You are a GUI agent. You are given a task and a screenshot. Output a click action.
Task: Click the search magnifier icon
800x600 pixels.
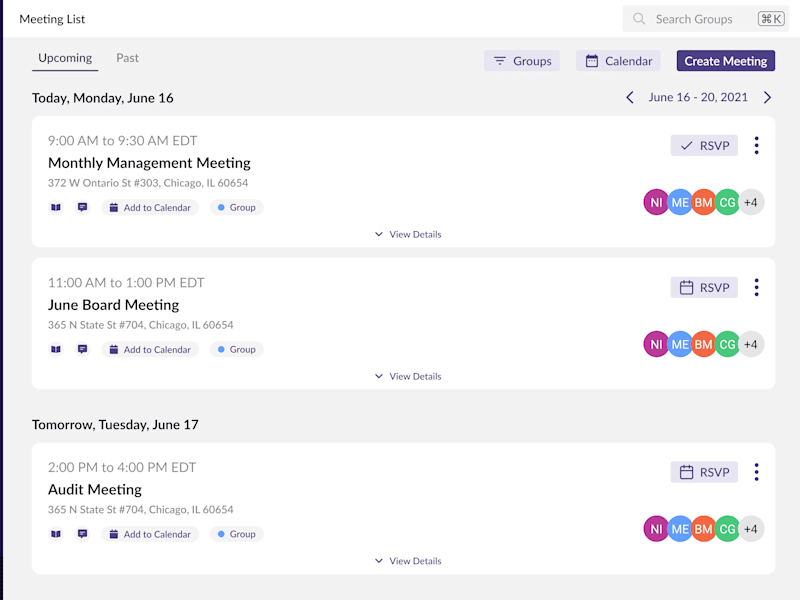point(639,19)
